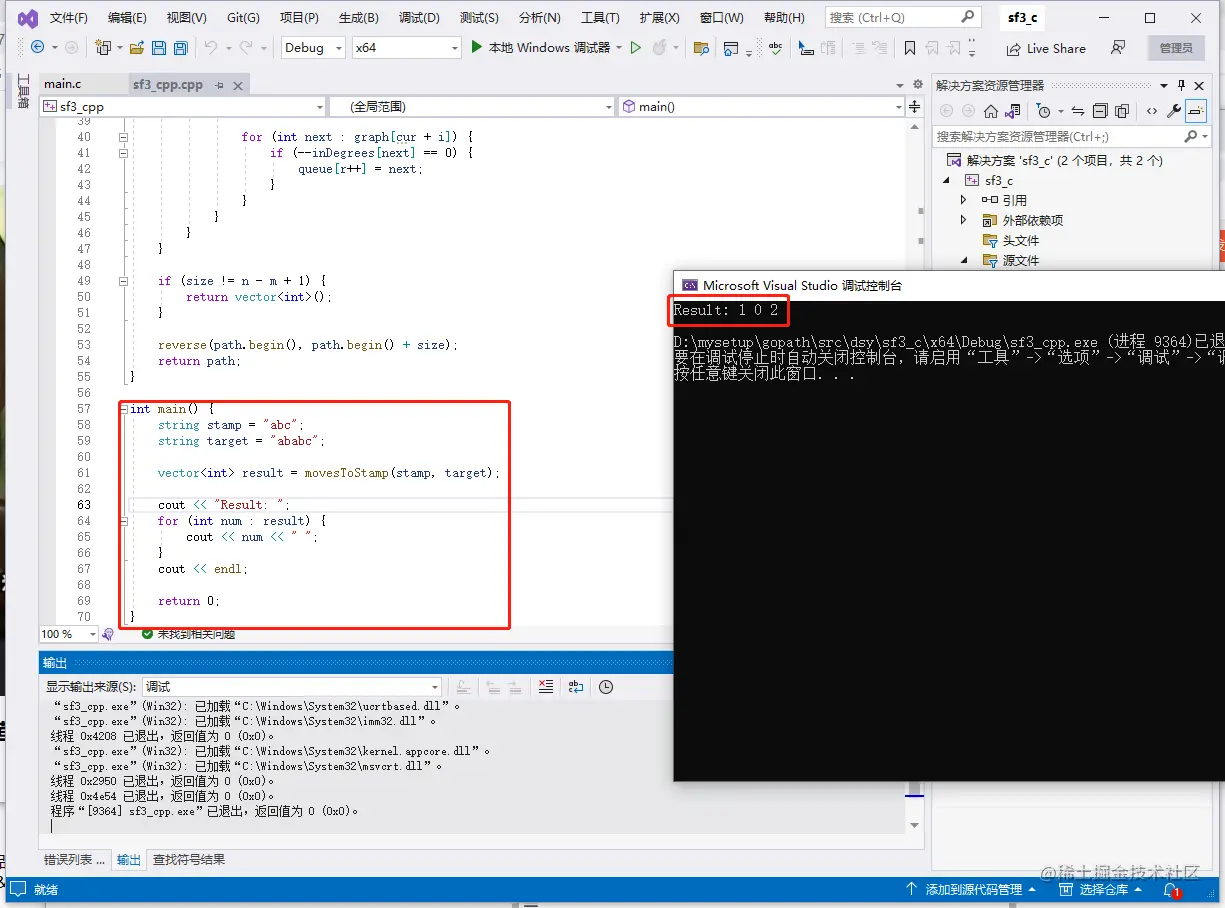
Task: Click the search box 搜索 (Ctrl+Q)
Action: pos(903,17)
